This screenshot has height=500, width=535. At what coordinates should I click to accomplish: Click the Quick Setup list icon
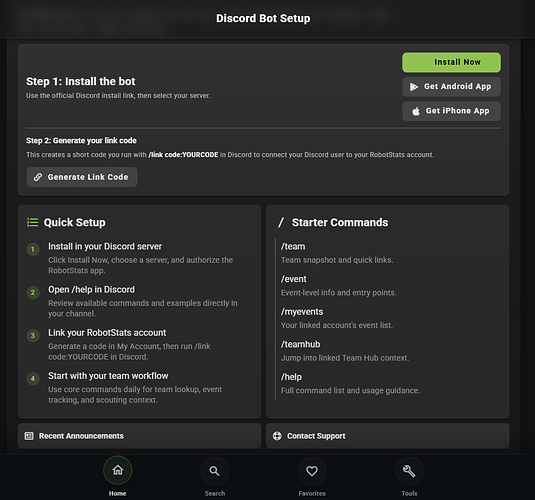click(32, 223)
